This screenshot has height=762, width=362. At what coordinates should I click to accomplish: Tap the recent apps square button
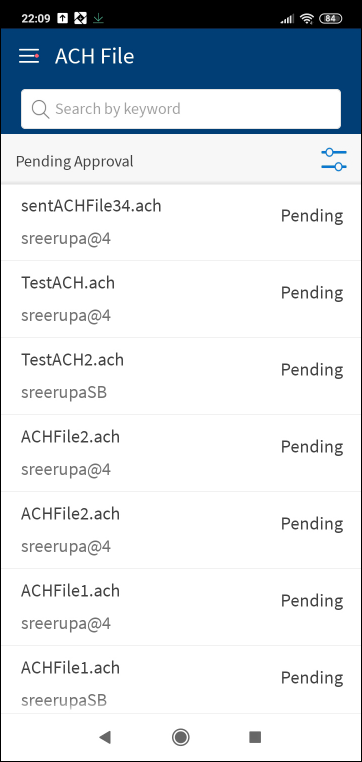pos(255,737)
